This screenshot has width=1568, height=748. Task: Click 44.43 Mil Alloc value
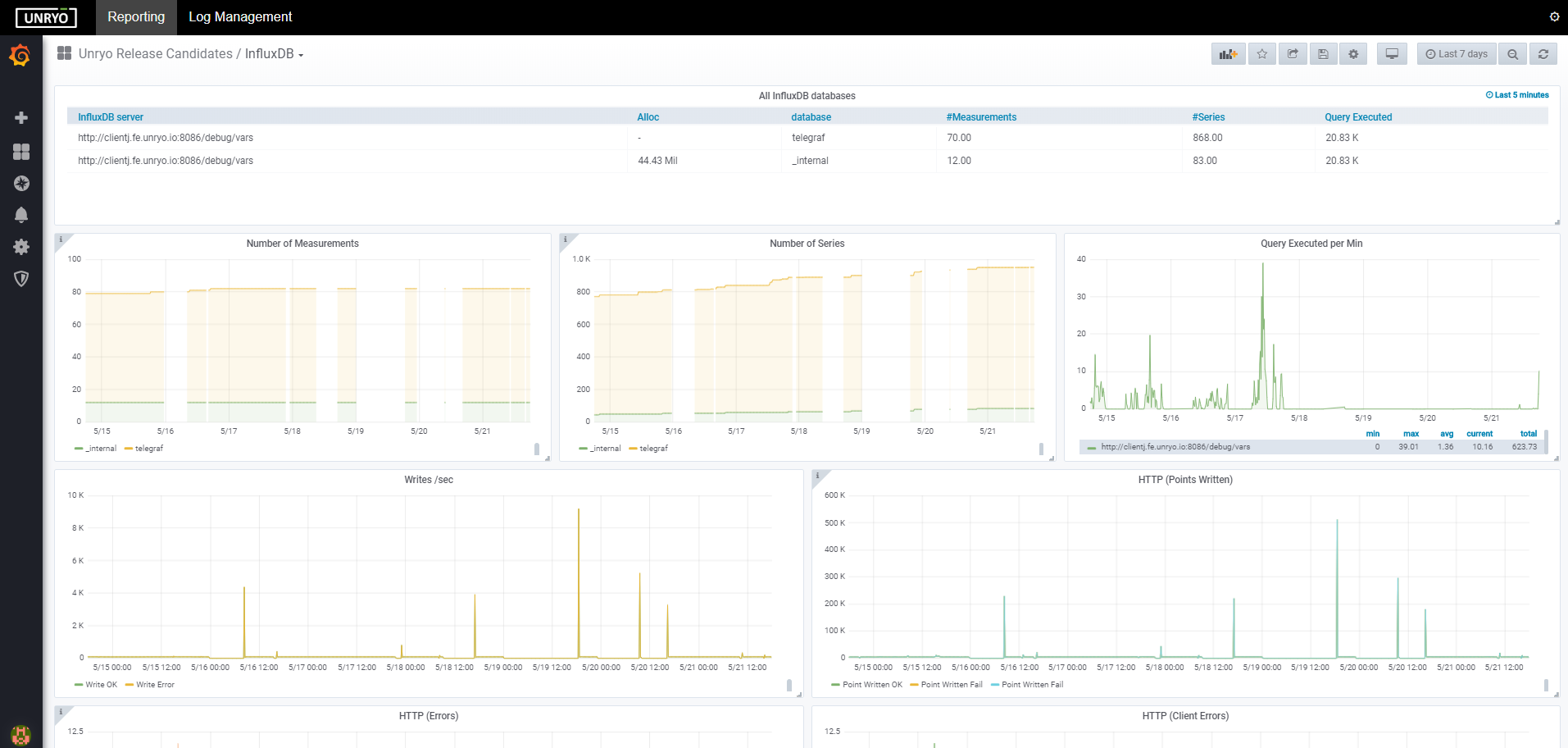tap(657, 161)
